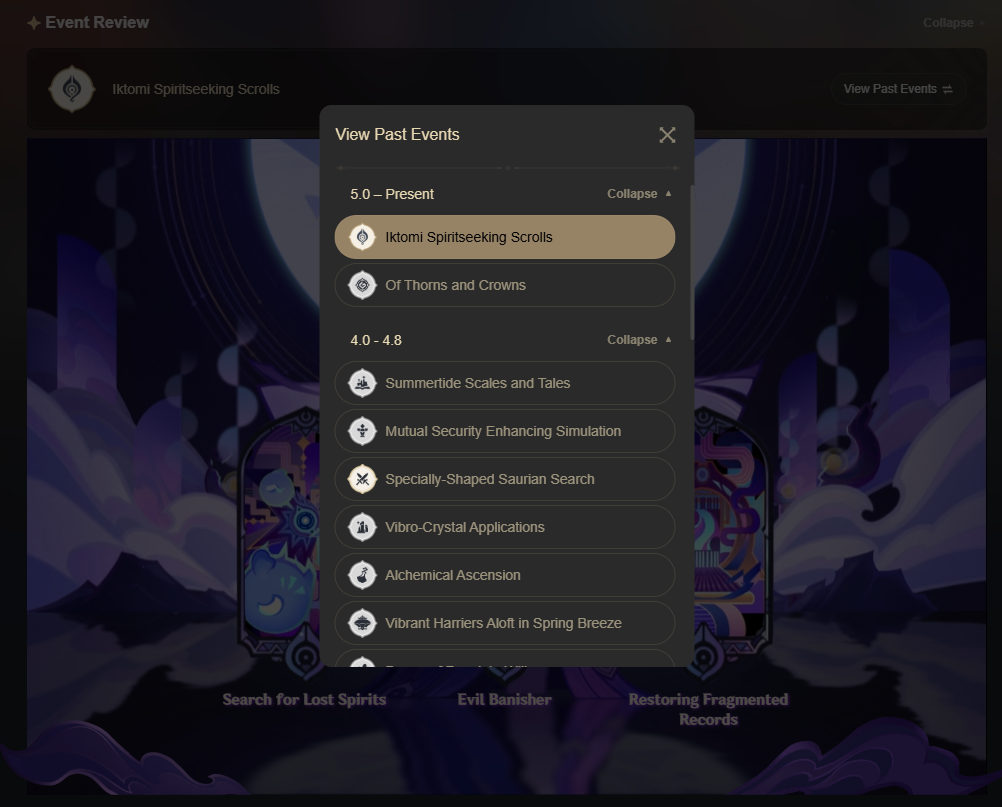Click the Of Thorns and Crowns icon

coord(362,285)
